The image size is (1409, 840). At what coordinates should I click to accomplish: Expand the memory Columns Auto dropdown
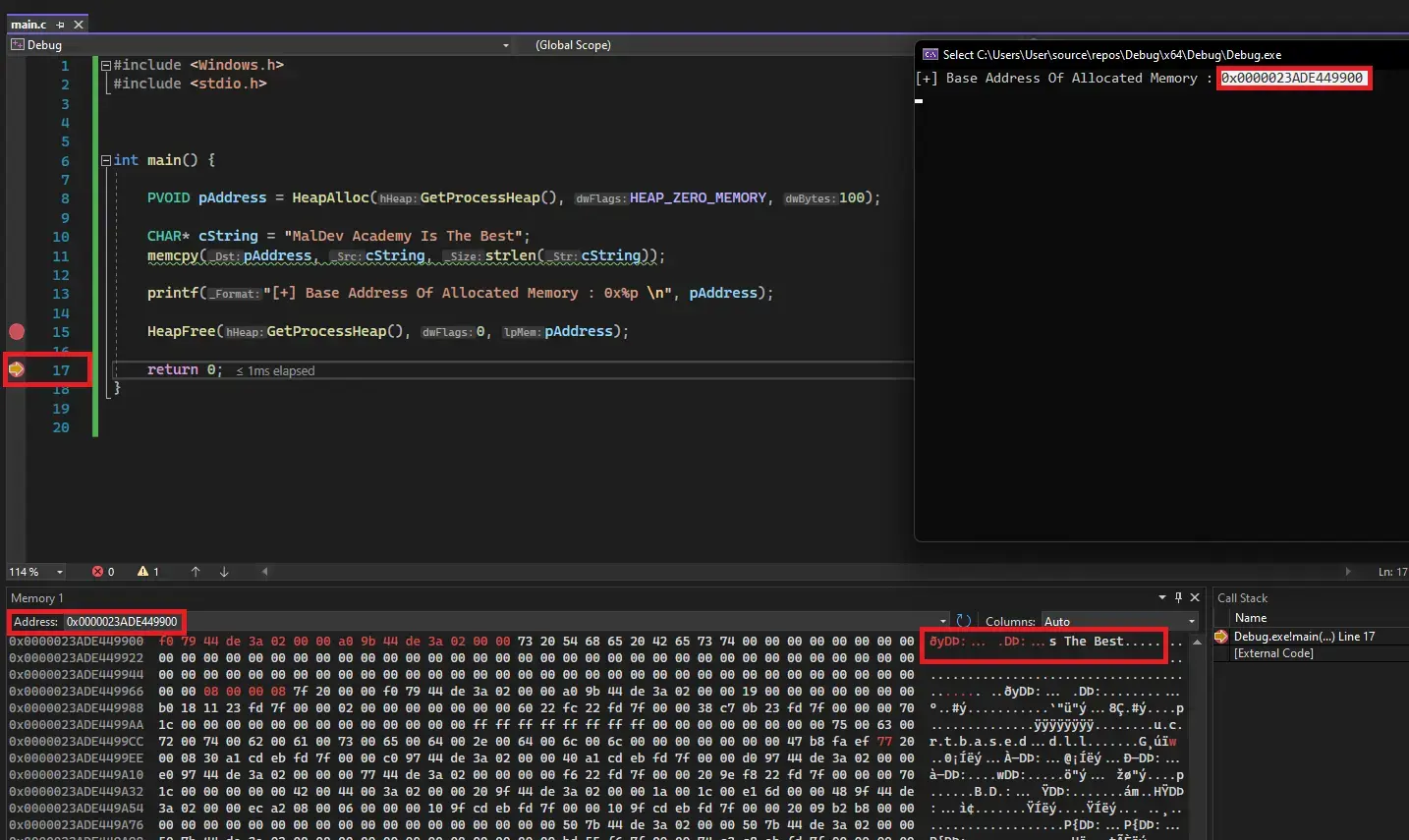tap(1191, 622)
